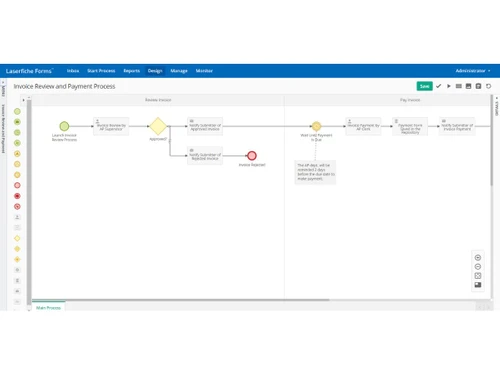Expand the collapsed right side panel
500x375 pixels.
tap(497, 98)
